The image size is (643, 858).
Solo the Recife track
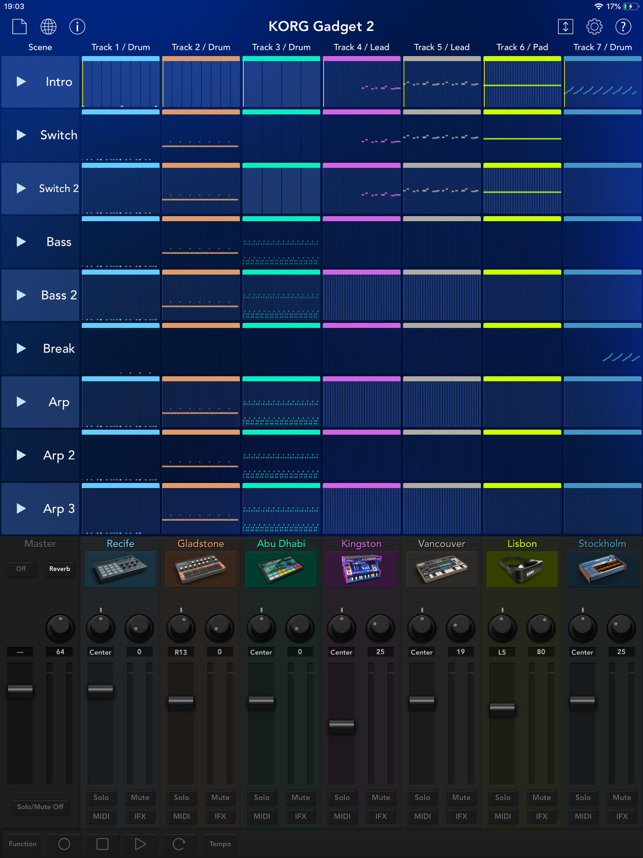point(101,797)
